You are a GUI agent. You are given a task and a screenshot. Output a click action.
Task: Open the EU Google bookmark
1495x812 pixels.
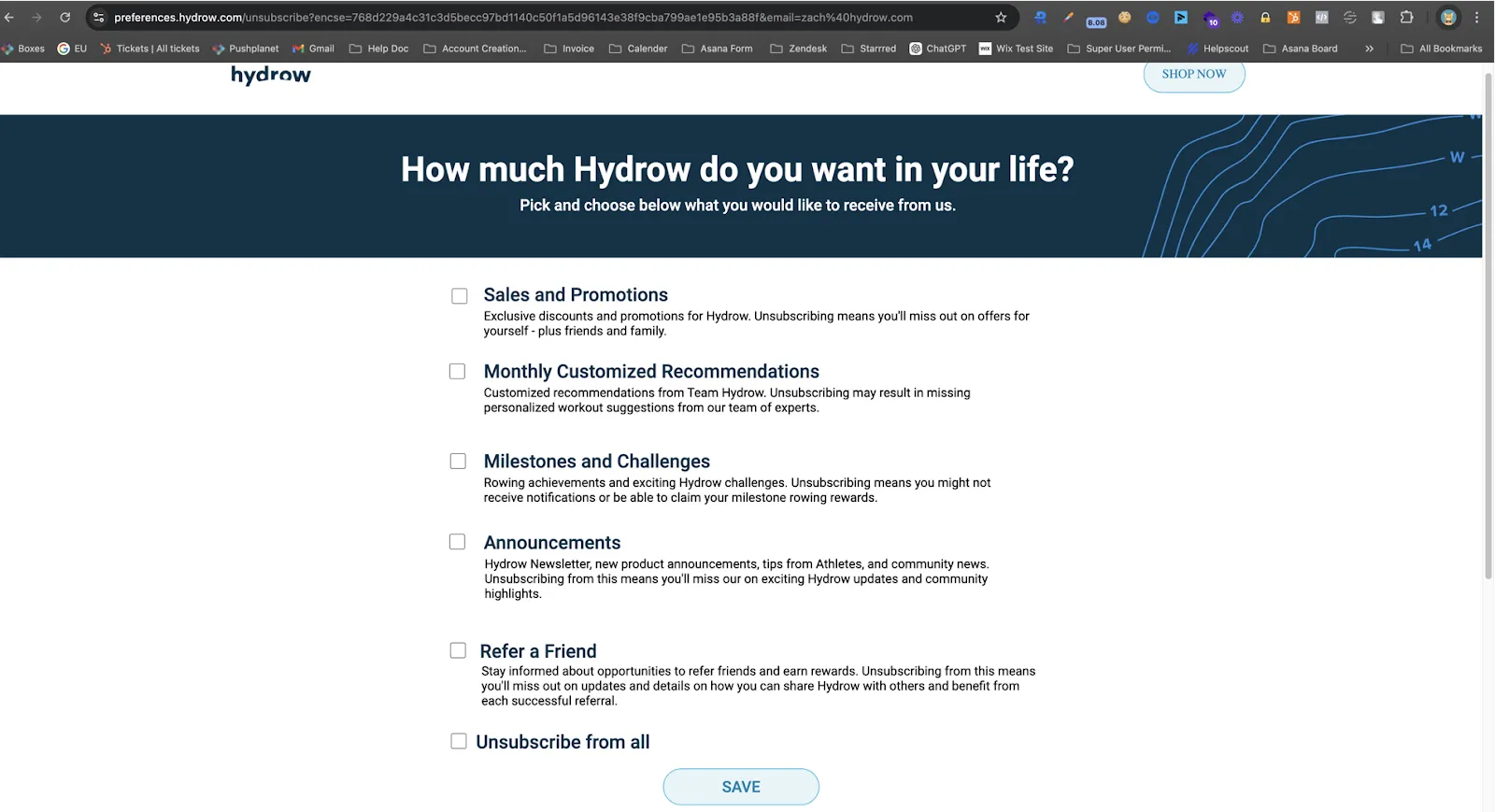click(x=72, y=49)
